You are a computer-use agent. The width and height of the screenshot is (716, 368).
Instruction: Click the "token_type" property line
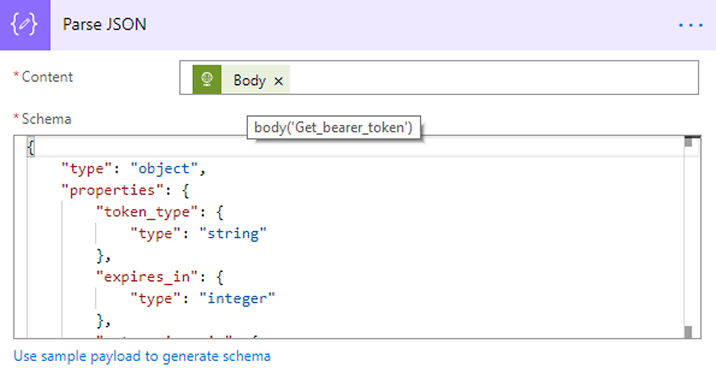[x=159, y=212]
